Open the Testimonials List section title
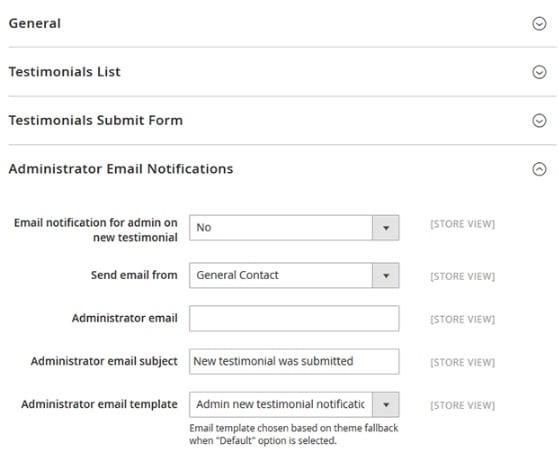 coord(65,72)
